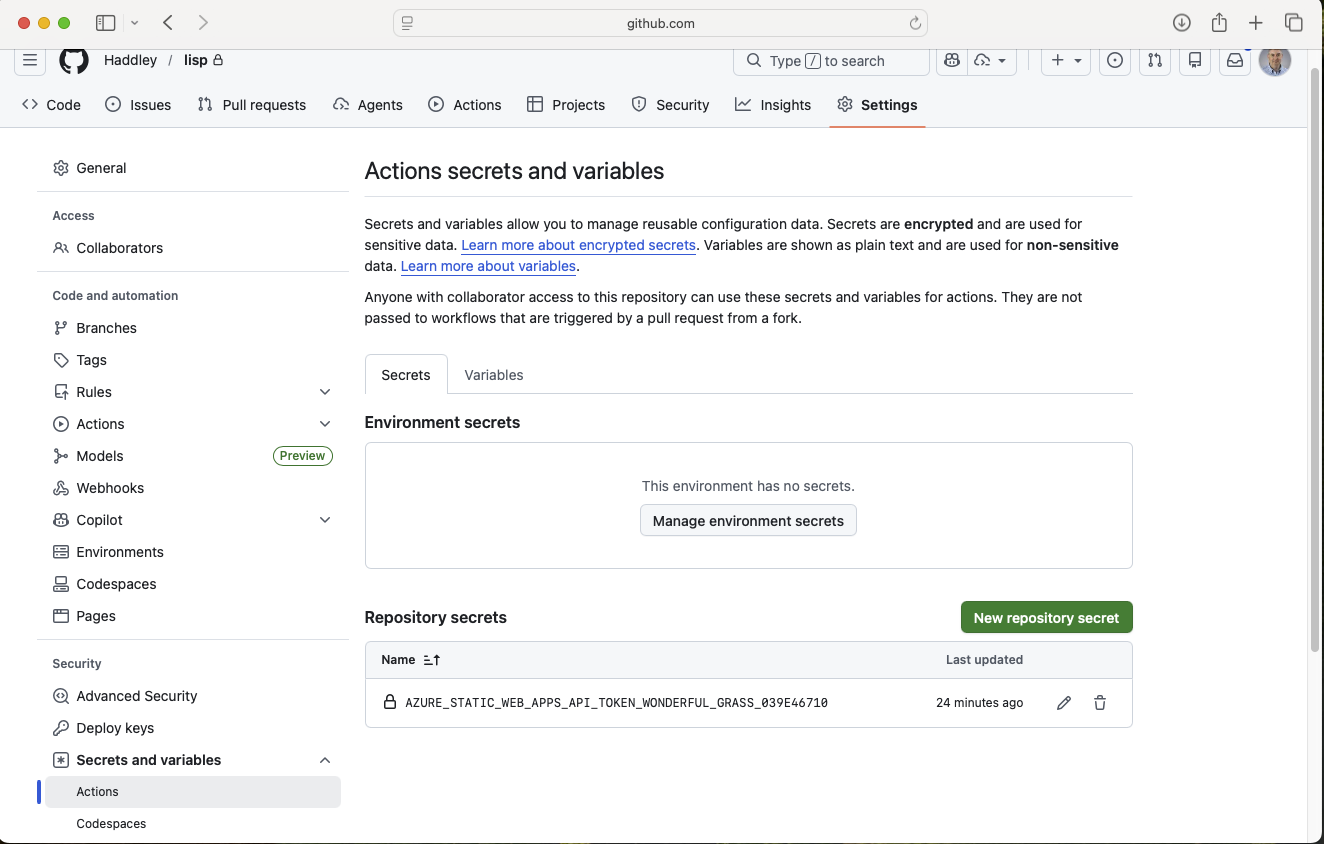This screenshot has height=844, width=1324.
Task: Click the New repository secret button
Action: (x=1046, y=617)
